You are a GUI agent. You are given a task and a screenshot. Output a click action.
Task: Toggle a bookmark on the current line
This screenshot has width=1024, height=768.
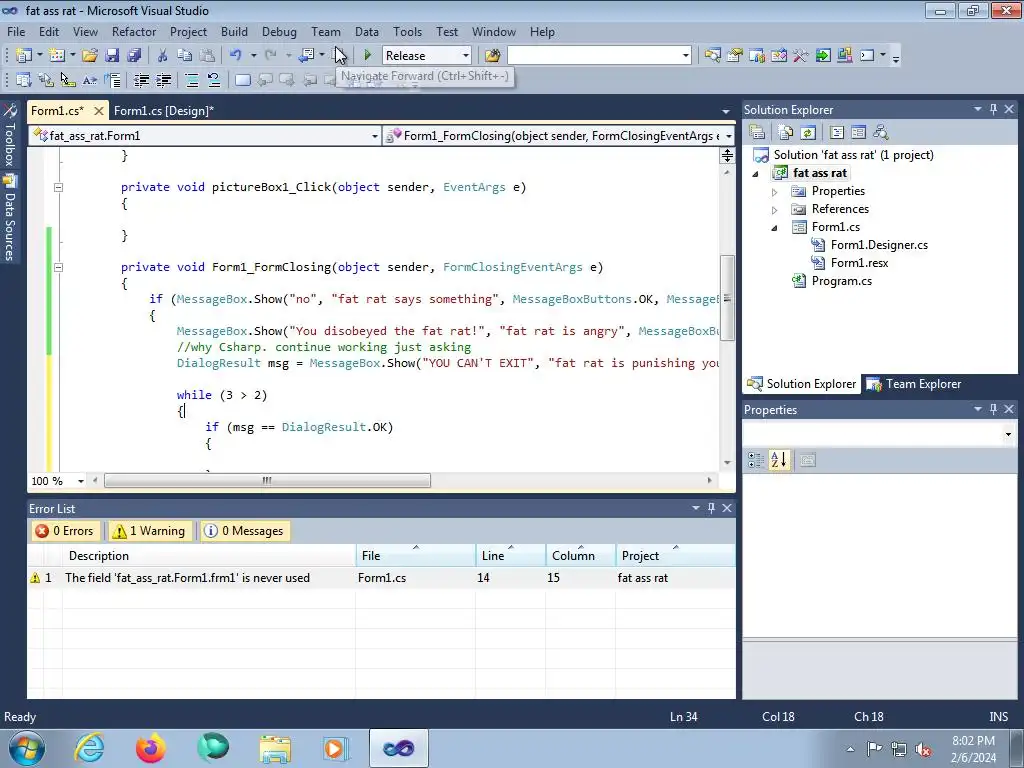tap(242, 80)
